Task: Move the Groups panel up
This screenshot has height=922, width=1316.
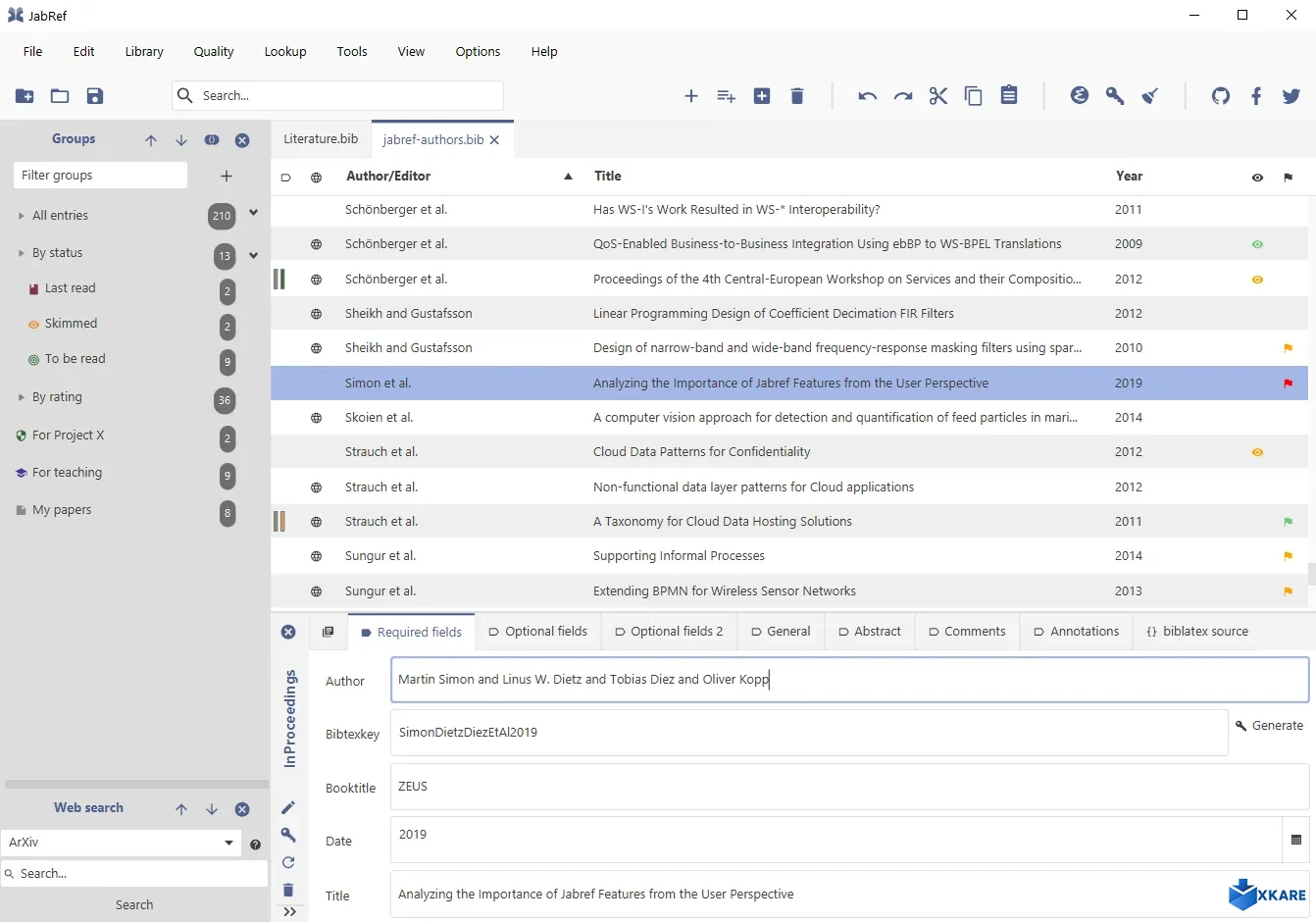Action: pyautogui.click(x=151, y=140)
